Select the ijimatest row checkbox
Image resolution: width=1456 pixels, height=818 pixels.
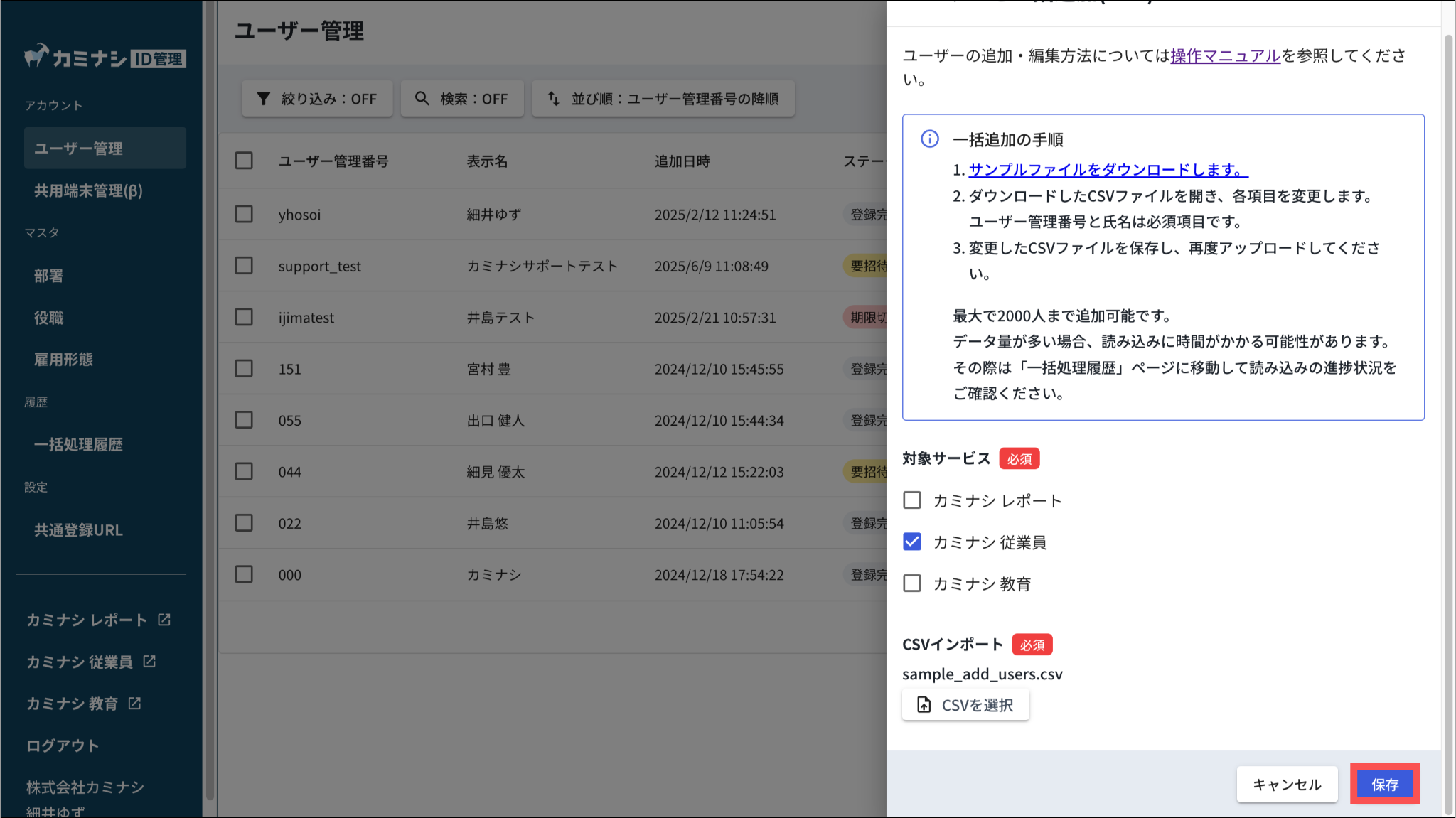(244, 317)
